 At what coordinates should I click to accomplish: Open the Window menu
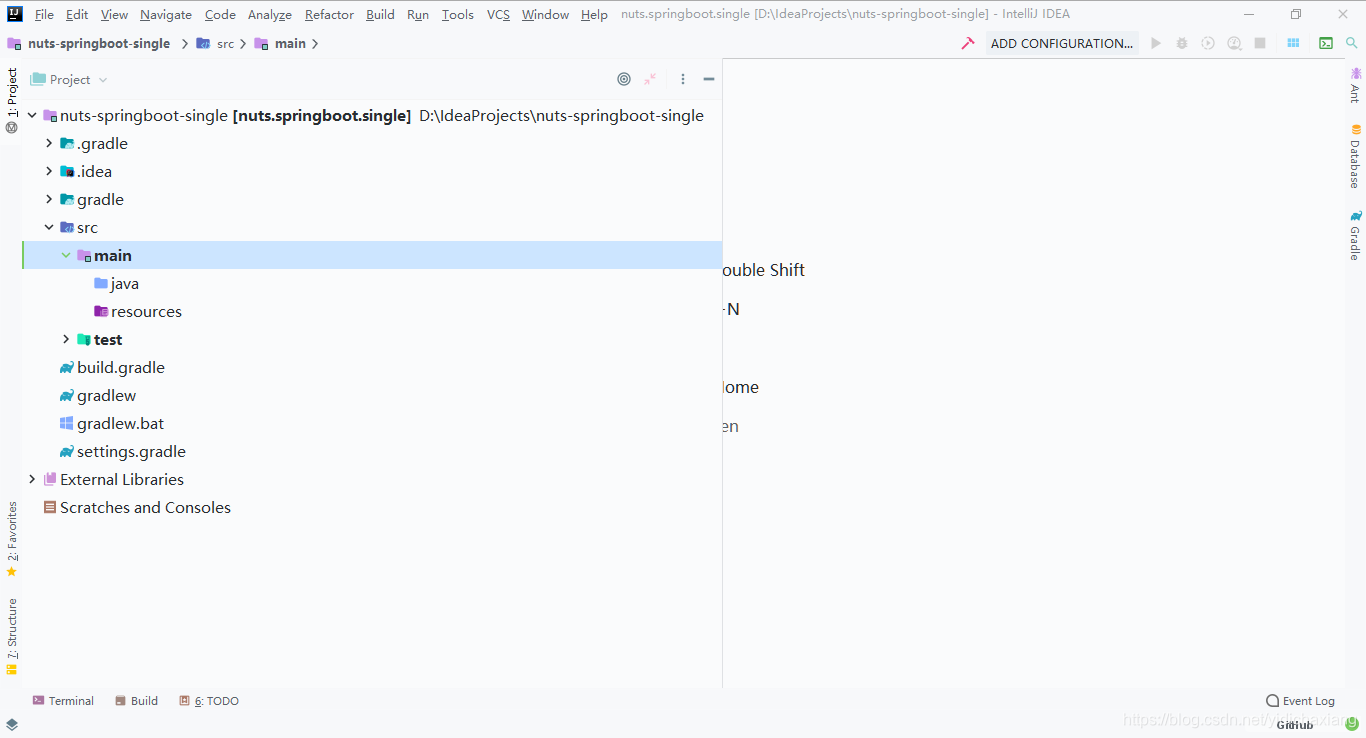pyautogui.click(x=545, y=14)
